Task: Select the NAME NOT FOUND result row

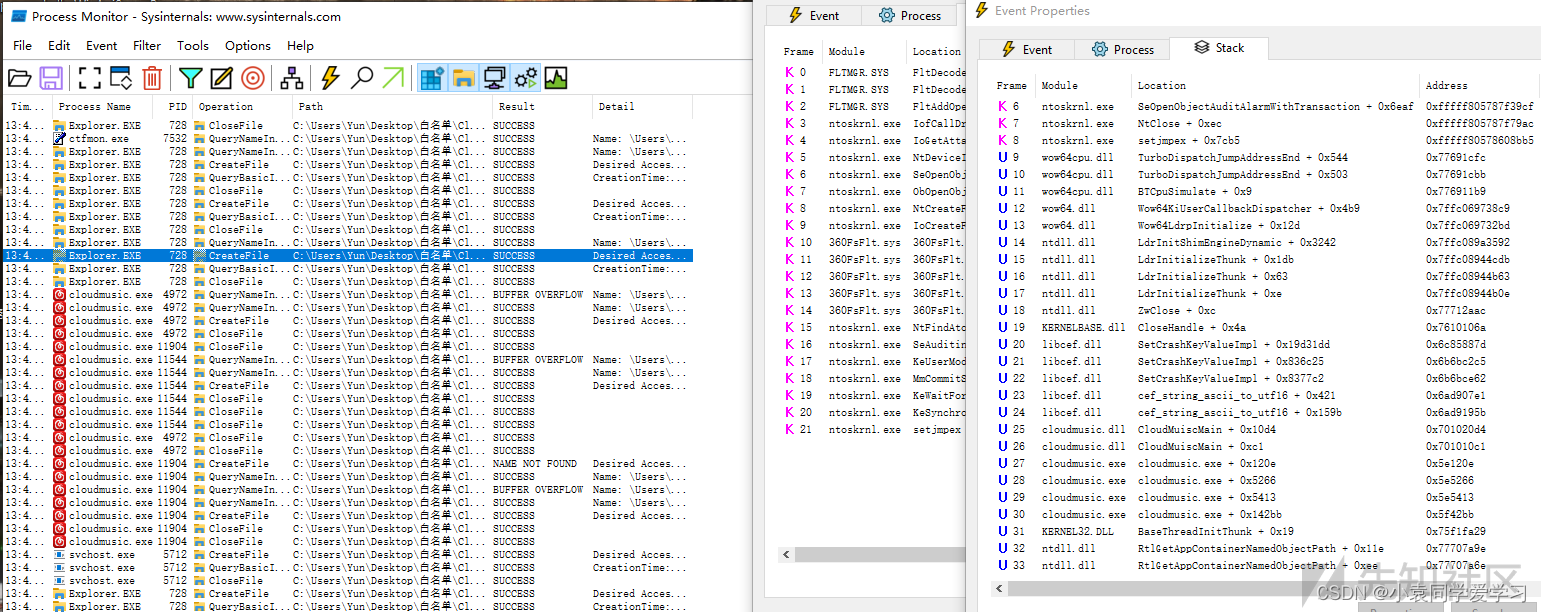Action: pos(346,464)
